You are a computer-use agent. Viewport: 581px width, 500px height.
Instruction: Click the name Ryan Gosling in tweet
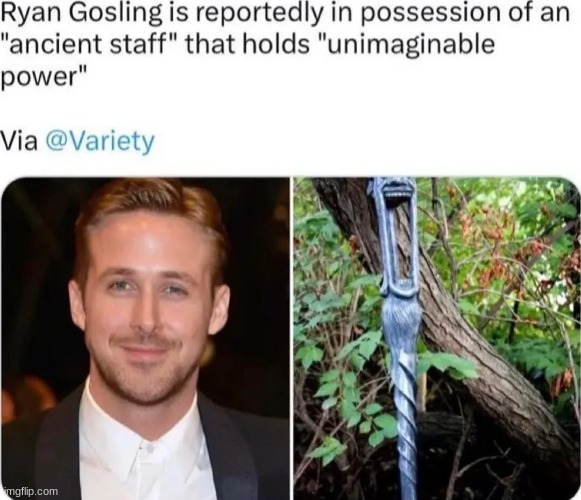tap(82, 14)
